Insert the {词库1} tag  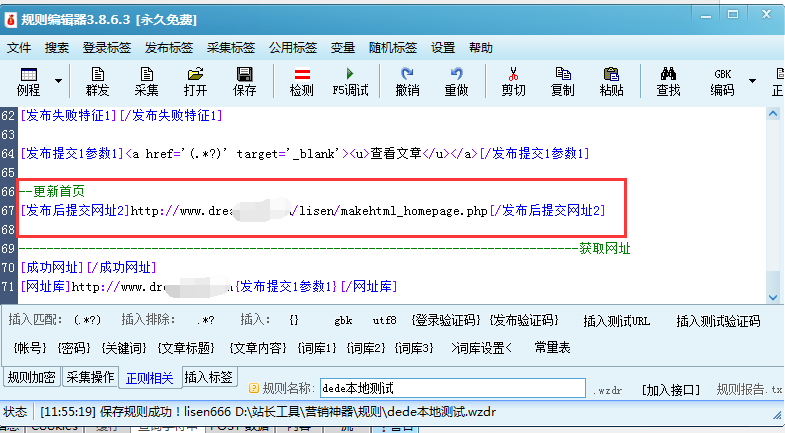[316, 347]
